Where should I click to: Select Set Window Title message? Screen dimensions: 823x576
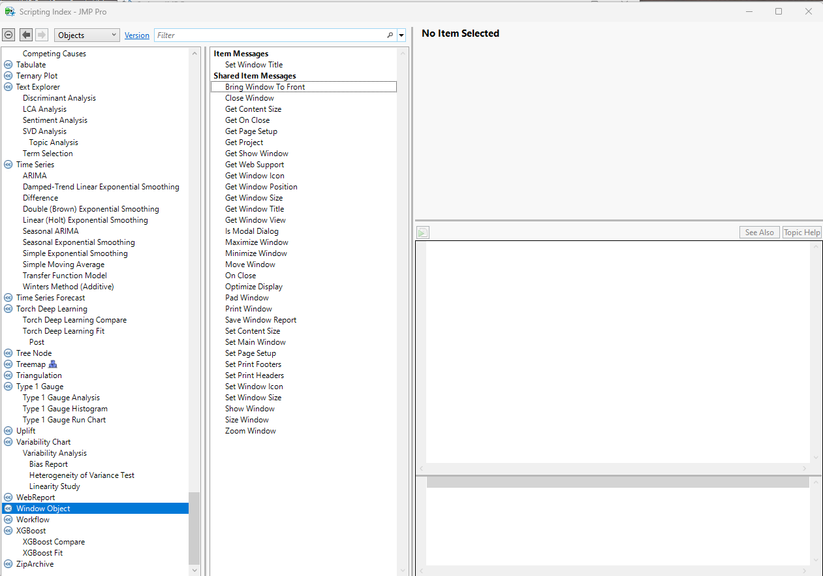(x=254, y=65)
